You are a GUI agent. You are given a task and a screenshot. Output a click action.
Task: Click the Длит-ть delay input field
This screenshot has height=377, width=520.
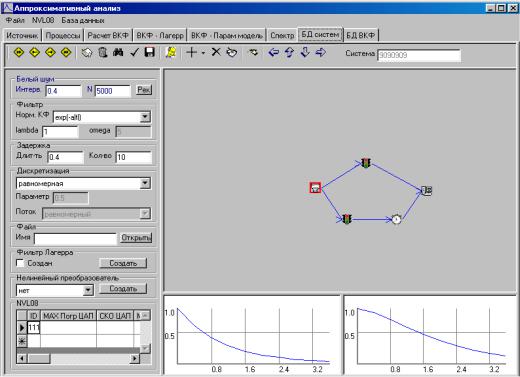click(66, 157)
